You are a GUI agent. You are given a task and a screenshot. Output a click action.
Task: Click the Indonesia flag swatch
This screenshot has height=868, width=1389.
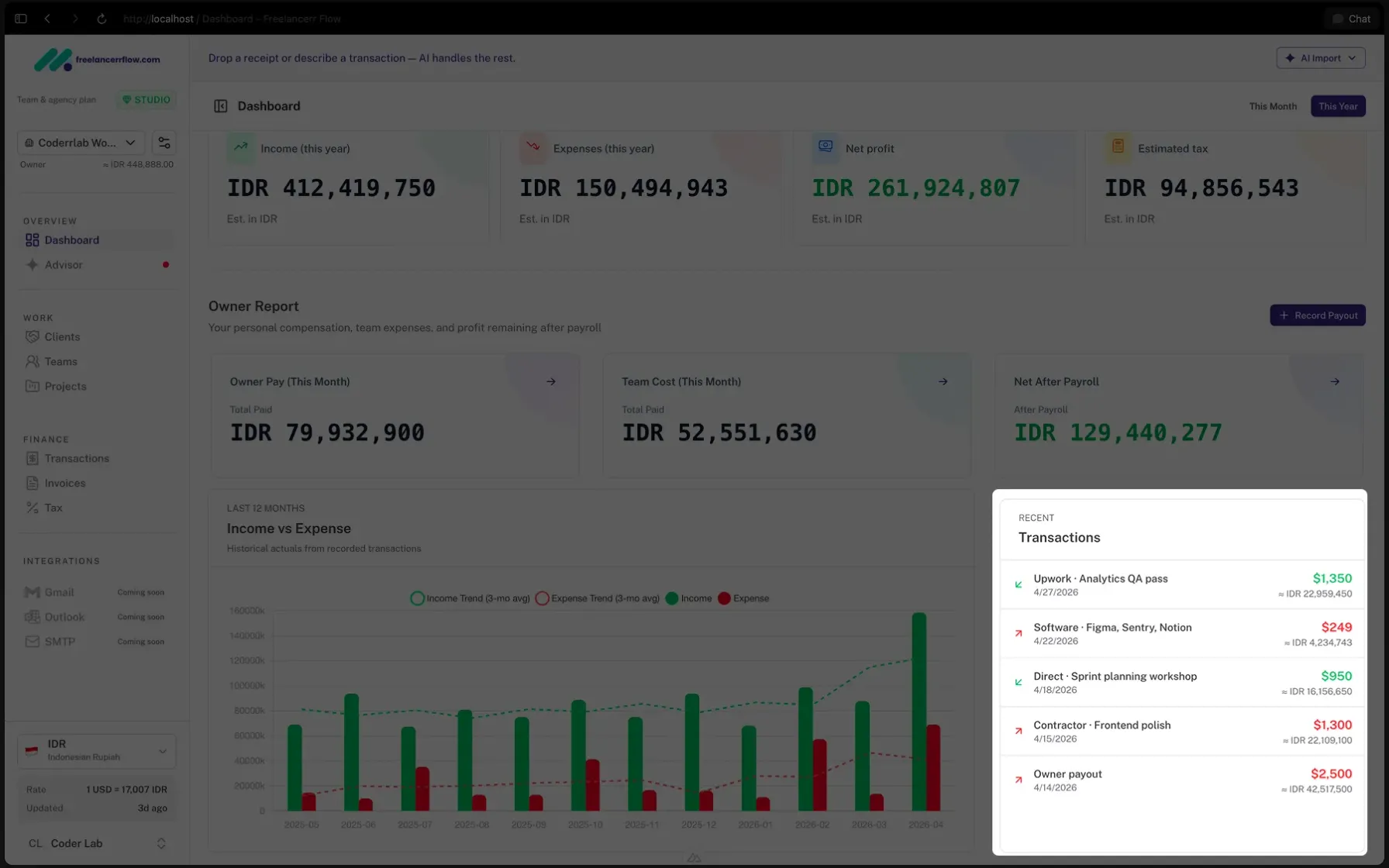tap(31, 750)
